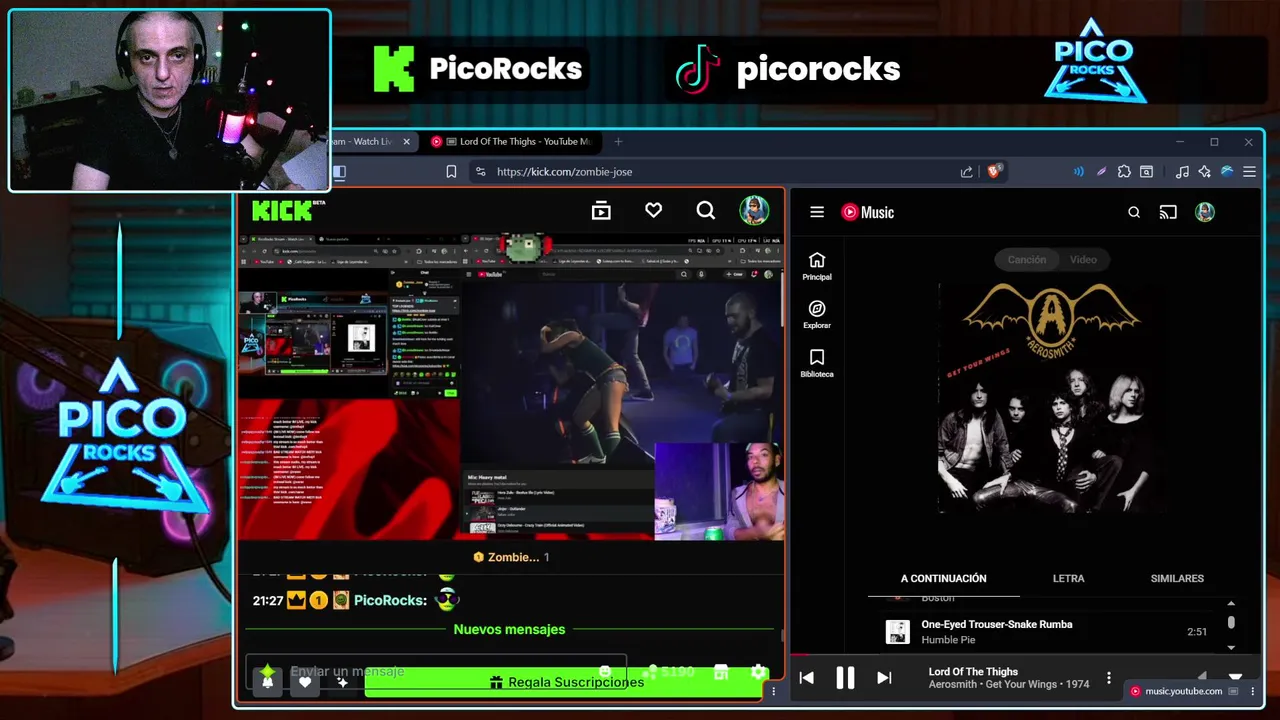The width and height of the screenshot is (1280, 720).
Task: Click the dots beside the Kick chat bar
Action: coord(773,691)
